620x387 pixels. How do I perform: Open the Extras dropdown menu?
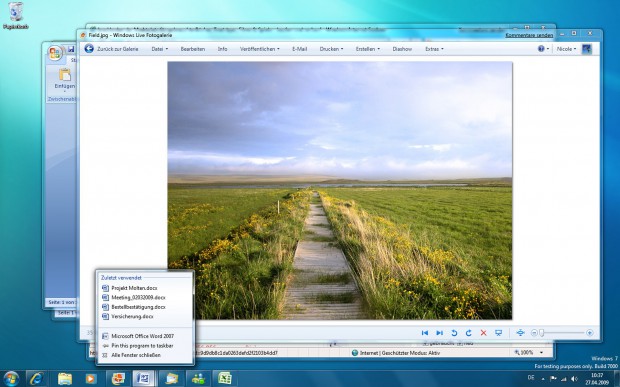(x=434, y=49)
